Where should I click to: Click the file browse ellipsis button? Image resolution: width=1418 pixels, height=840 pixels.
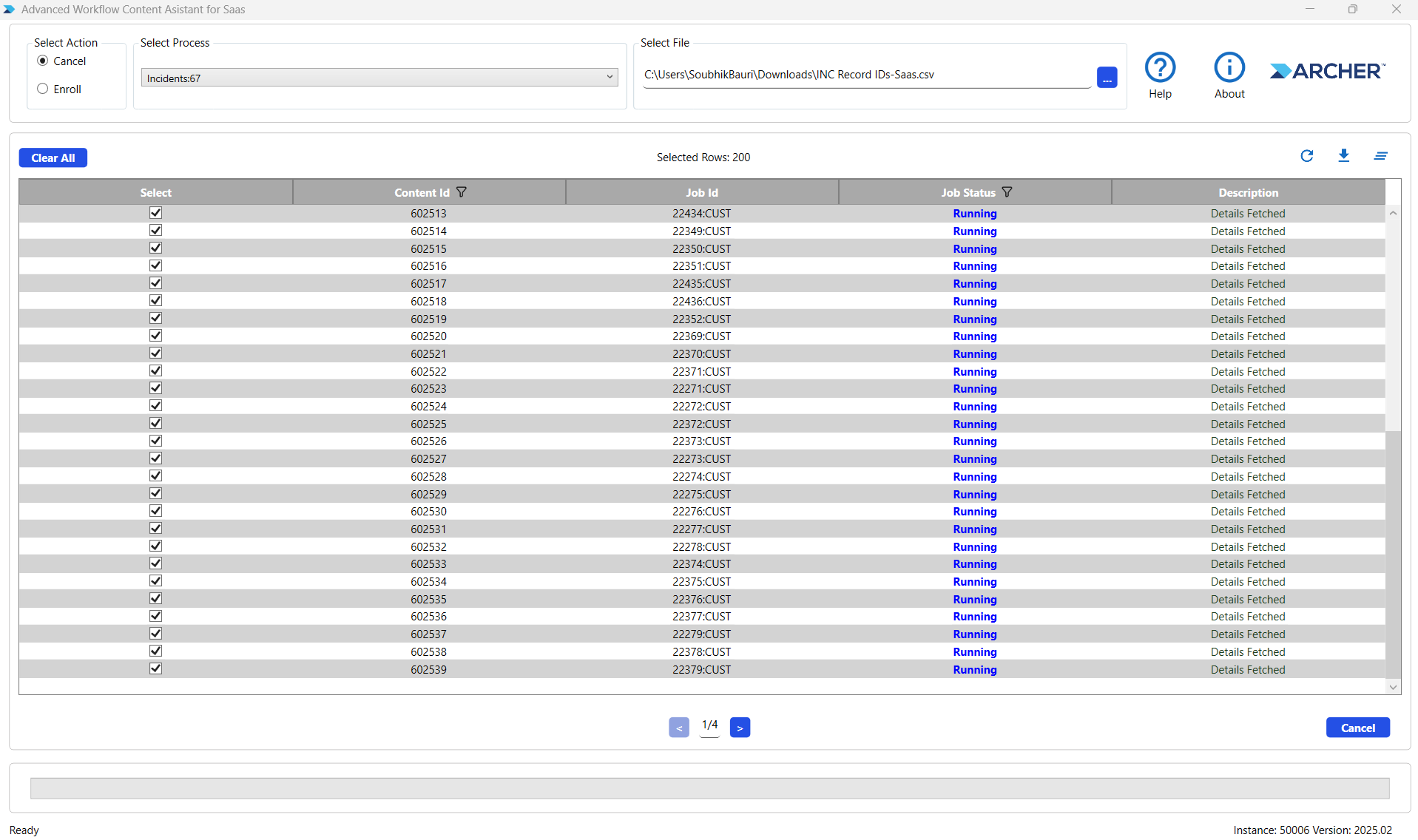point(1107,77)
